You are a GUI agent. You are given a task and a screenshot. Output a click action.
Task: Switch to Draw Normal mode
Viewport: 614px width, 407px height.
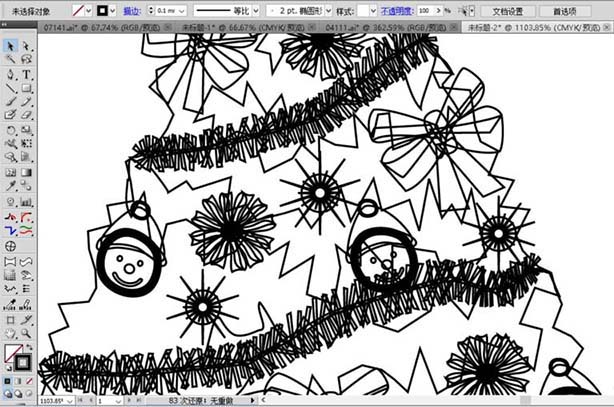[7, 393]
